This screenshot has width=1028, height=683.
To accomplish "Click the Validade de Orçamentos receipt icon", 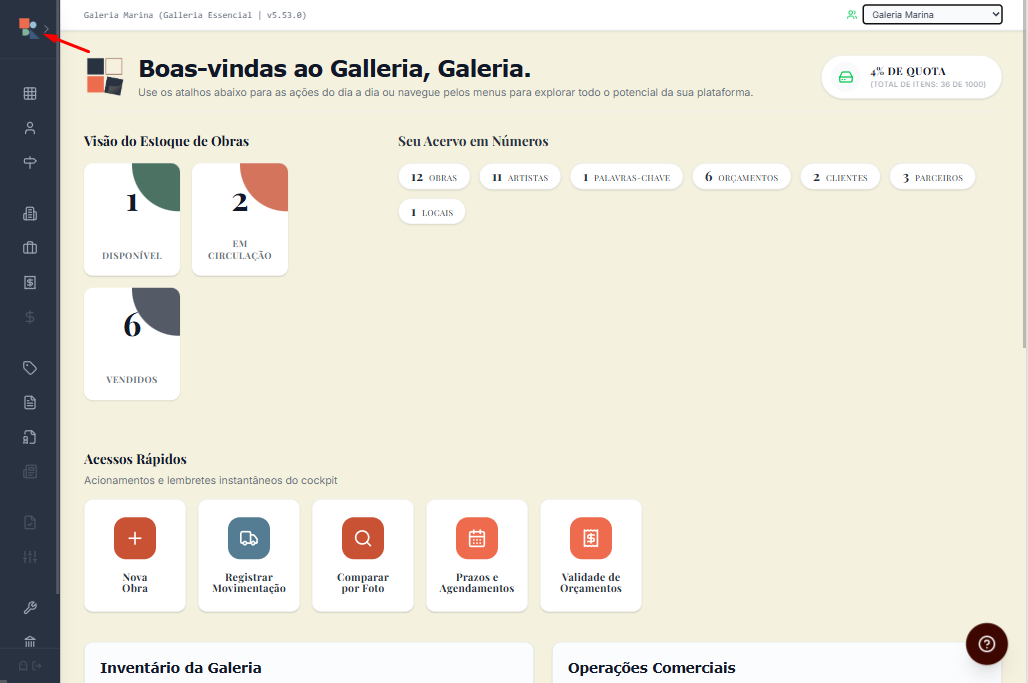I will pyautogui.click(x=591, y=538).
